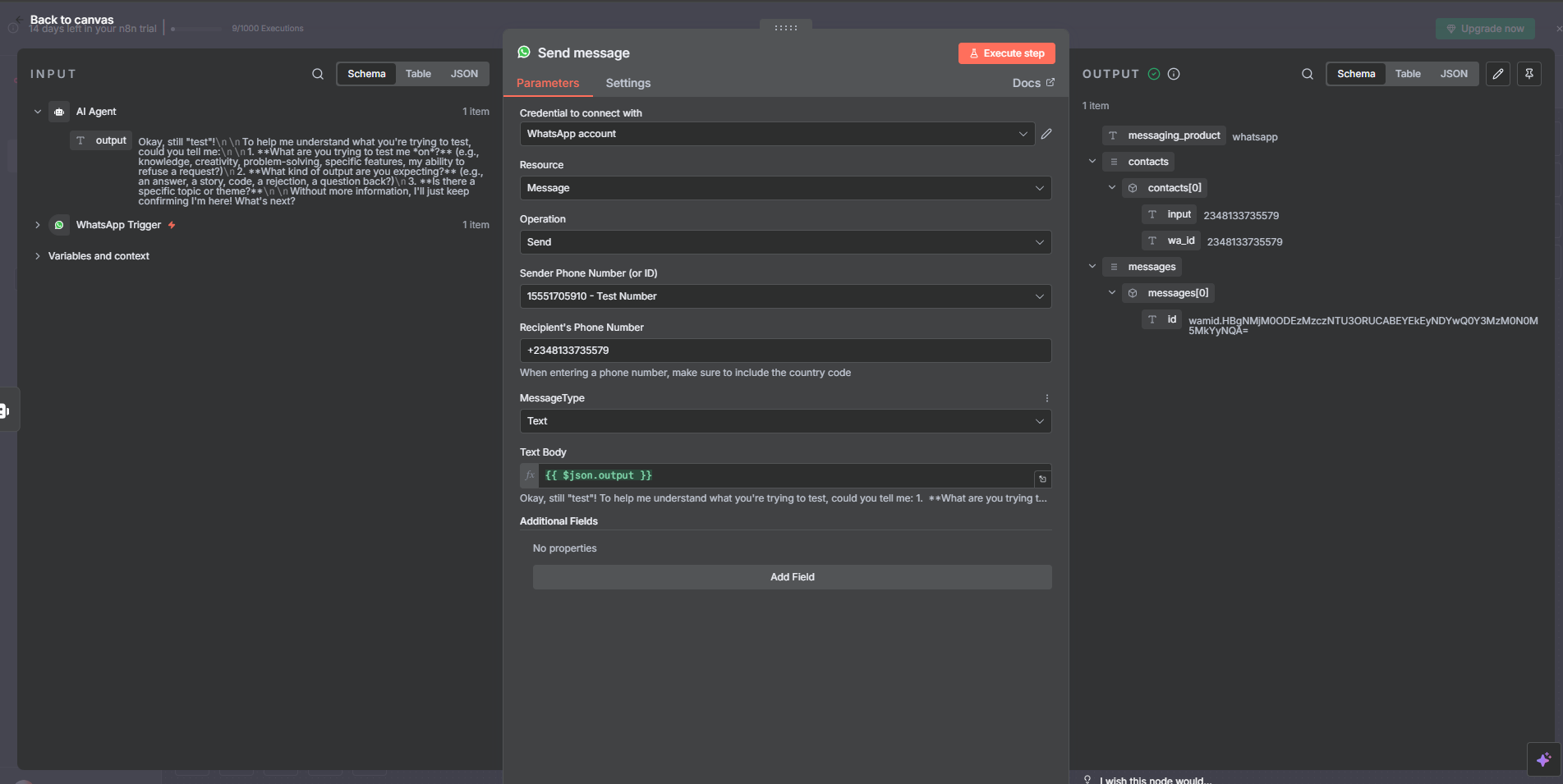
Task: Switch output view to JSON
Action: point(1453,74)
